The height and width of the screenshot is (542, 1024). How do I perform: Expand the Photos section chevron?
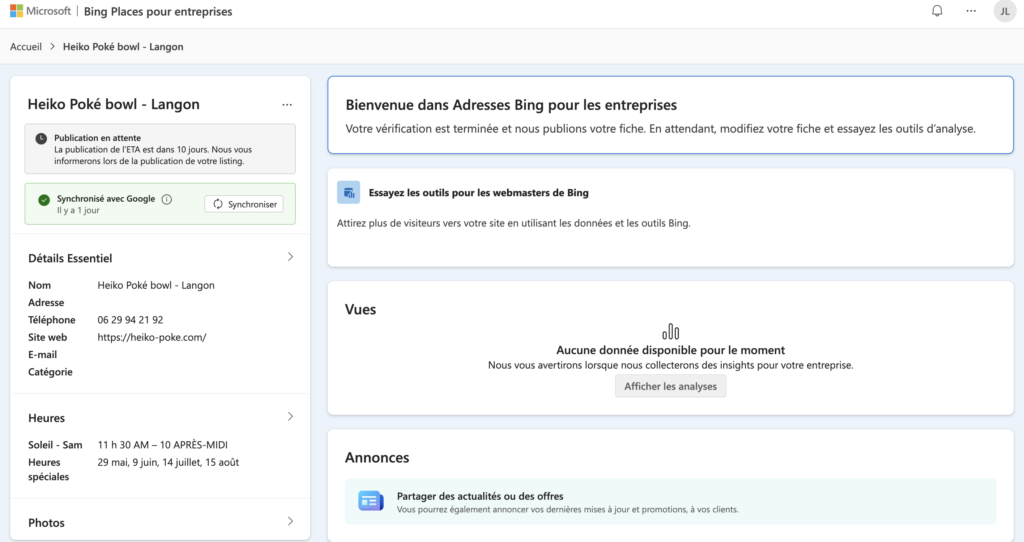pyautogui.click(x=290, y=521)
